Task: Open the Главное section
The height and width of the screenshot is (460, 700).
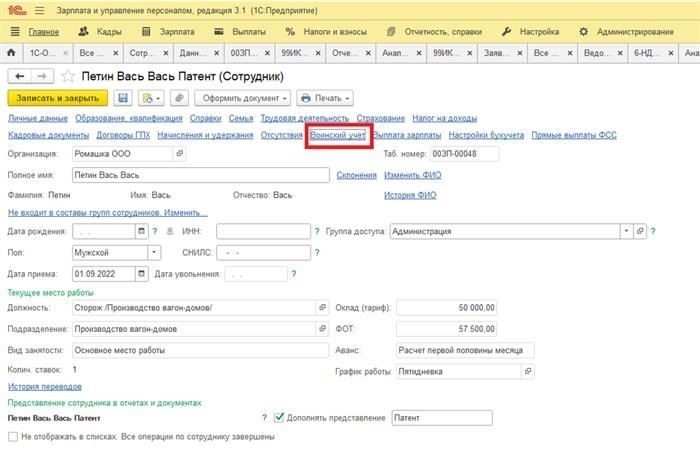Action: 44,32
